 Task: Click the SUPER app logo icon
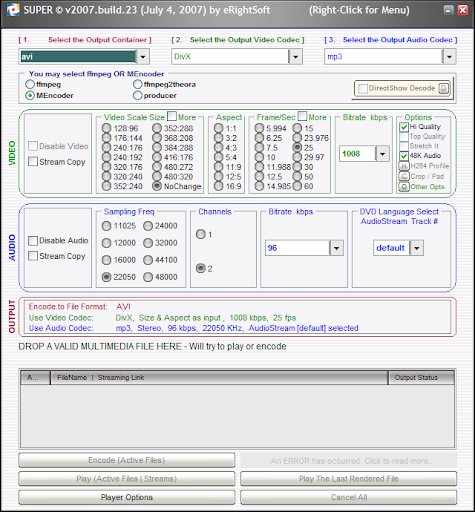click(x=13, y=10)
